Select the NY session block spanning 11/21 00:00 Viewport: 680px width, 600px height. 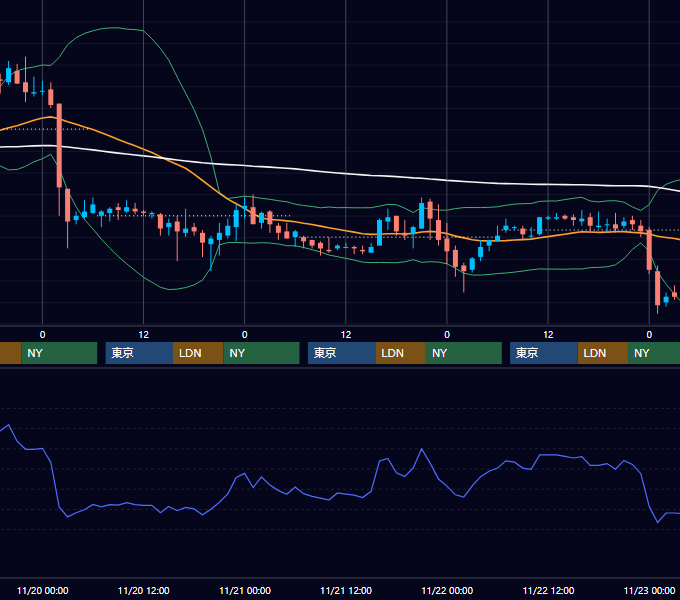tap(262, 353)
